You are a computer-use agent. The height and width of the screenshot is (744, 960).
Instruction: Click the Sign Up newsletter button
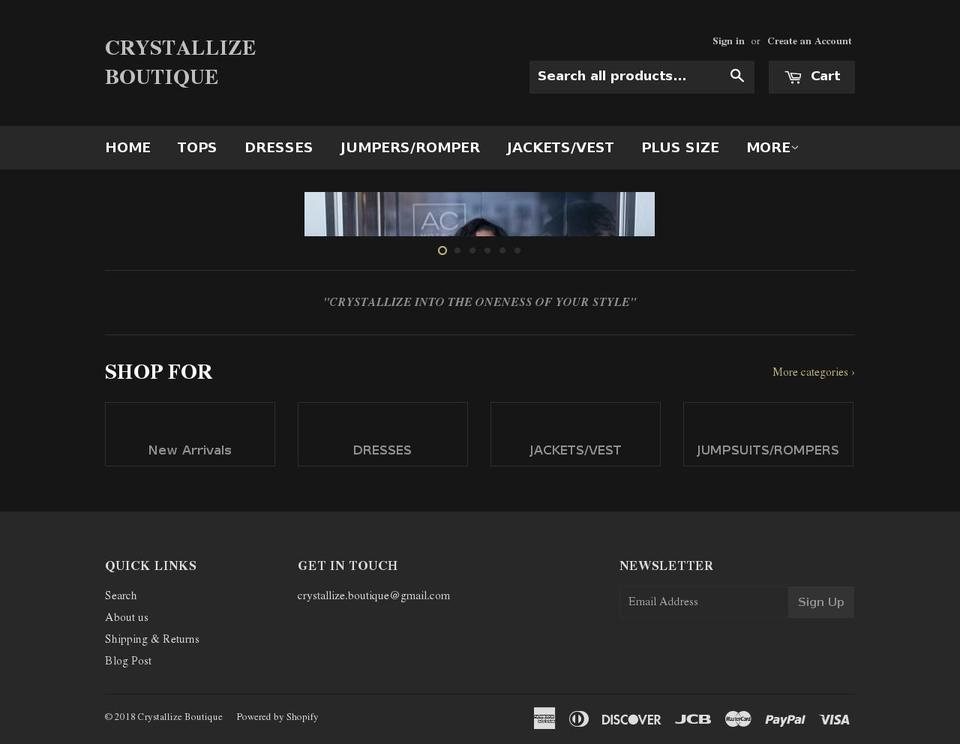(820, 602)
